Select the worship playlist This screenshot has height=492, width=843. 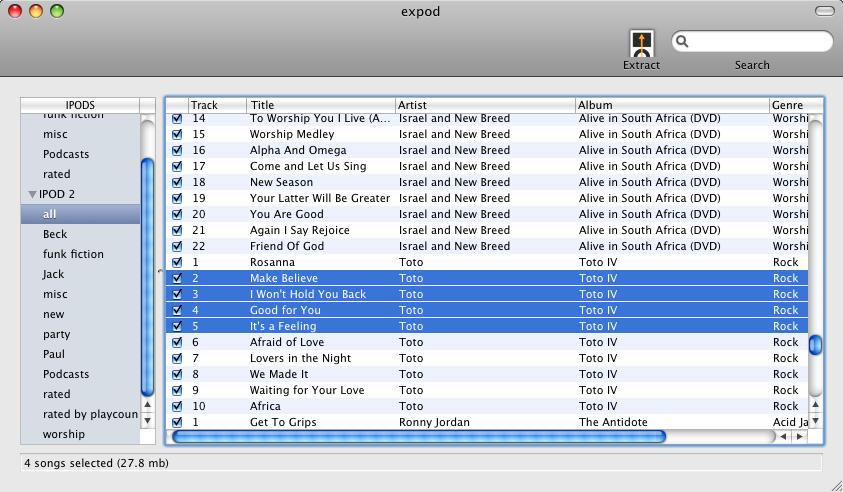click(80, 434)
